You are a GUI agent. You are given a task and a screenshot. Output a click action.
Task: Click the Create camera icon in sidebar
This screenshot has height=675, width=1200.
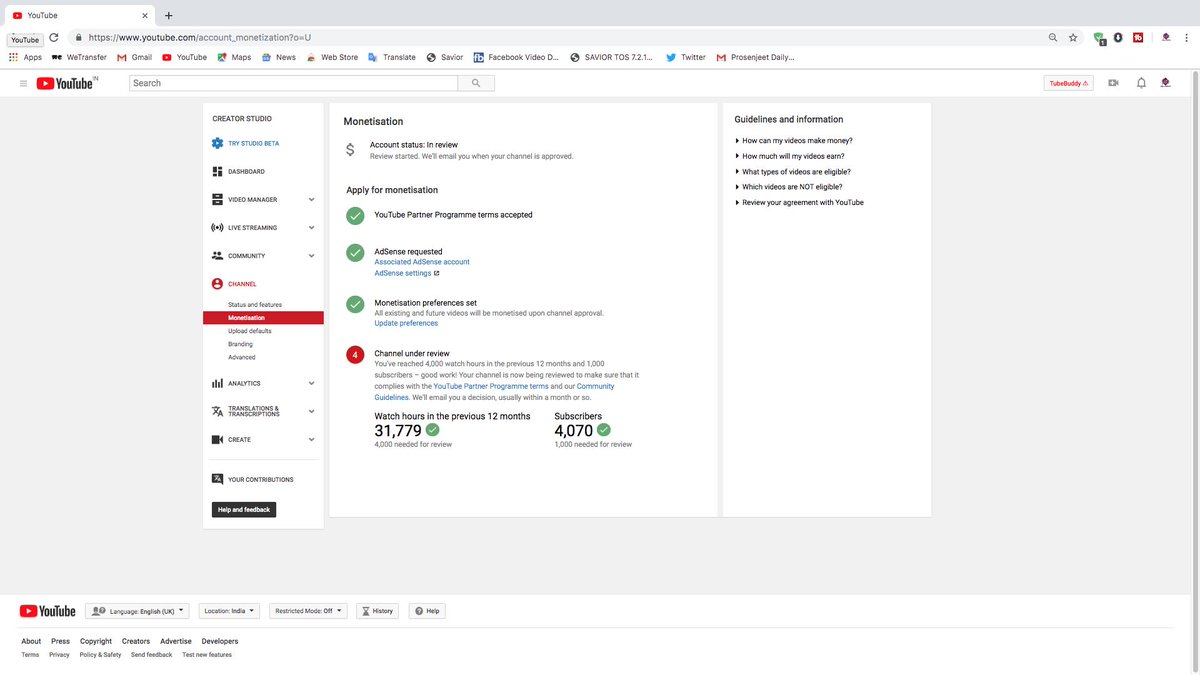coord(217,440)
